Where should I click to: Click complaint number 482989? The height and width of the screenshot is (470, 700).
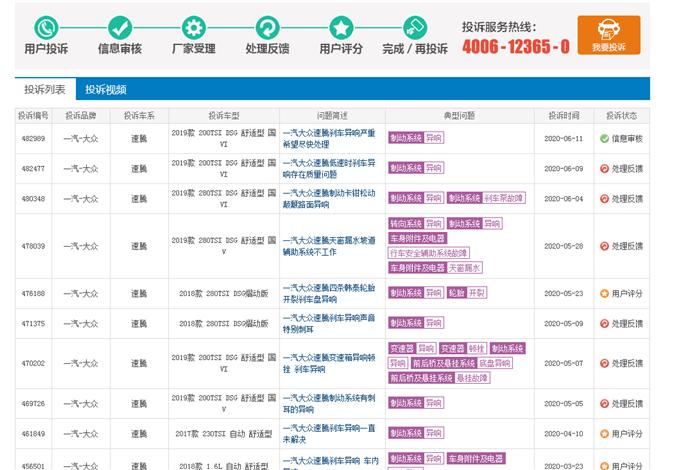pos(33,139)
